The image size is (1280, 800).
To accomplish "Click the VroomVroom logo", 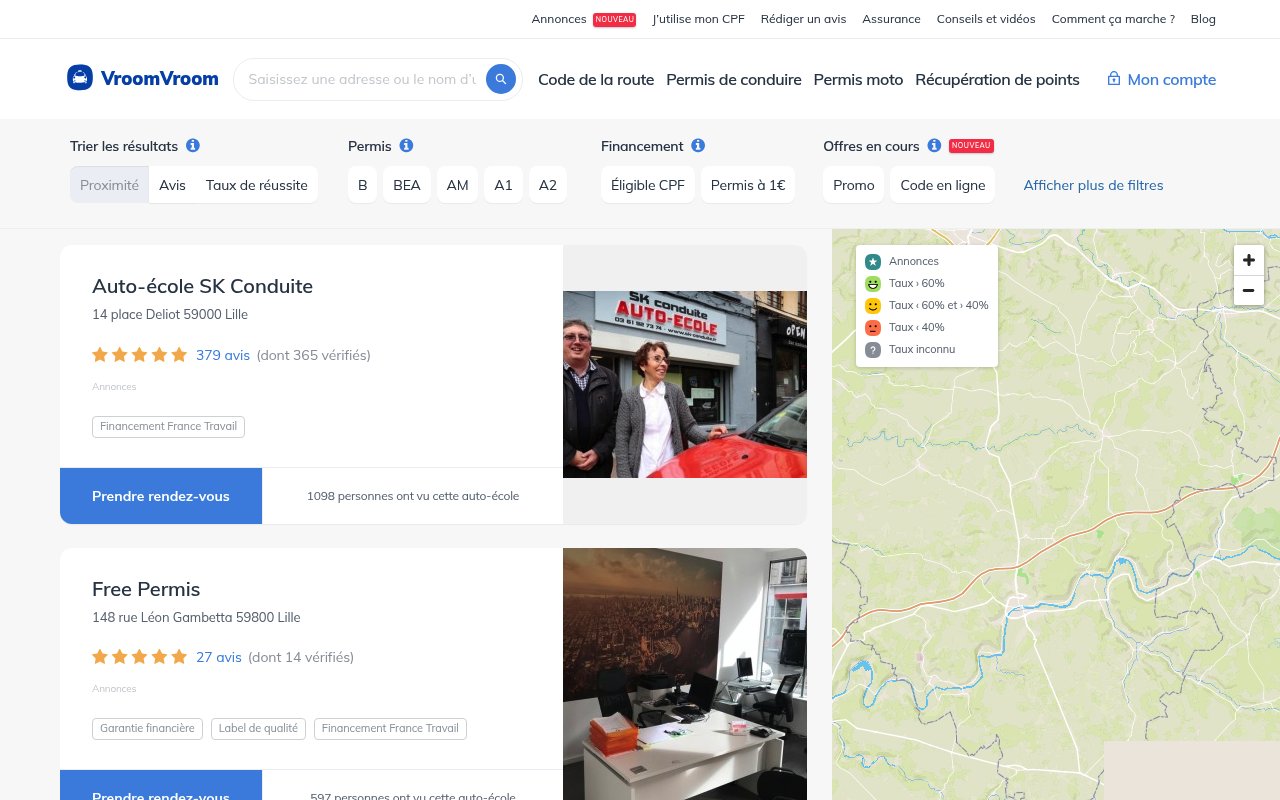I will pyautogui.click(x=142, y=77).
